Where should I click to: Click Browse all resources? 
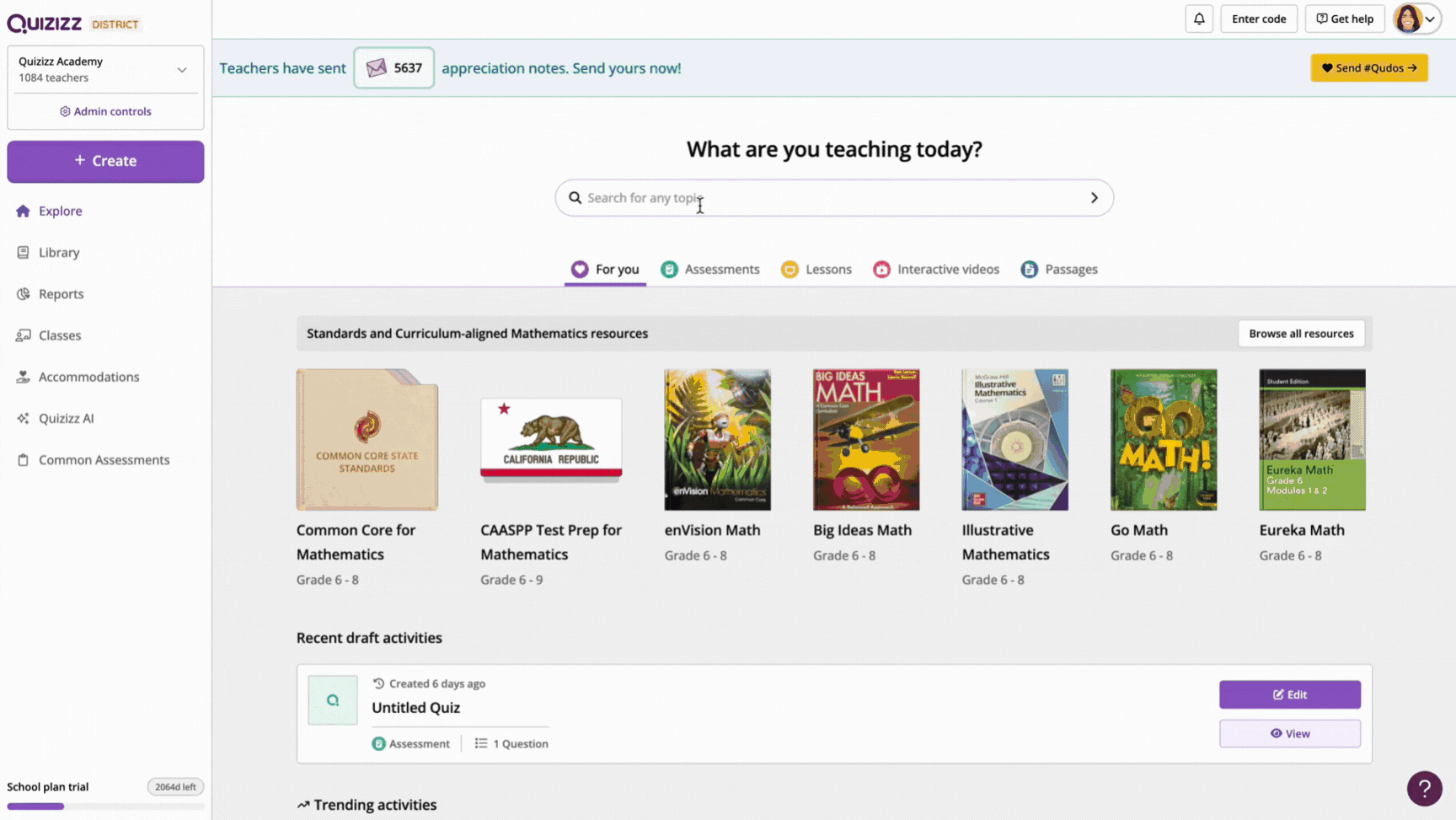(x=1301, y=333)
